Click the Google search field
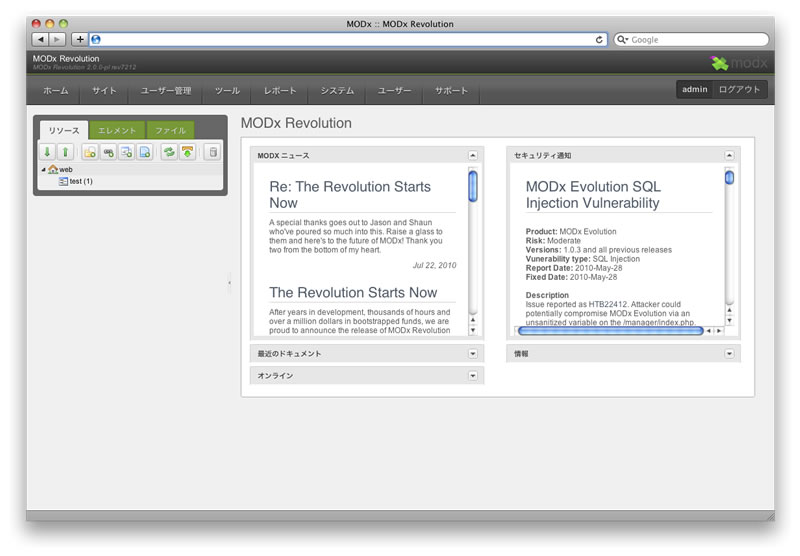This screenshot has width=800, height=556. click(x=695, y=39)
